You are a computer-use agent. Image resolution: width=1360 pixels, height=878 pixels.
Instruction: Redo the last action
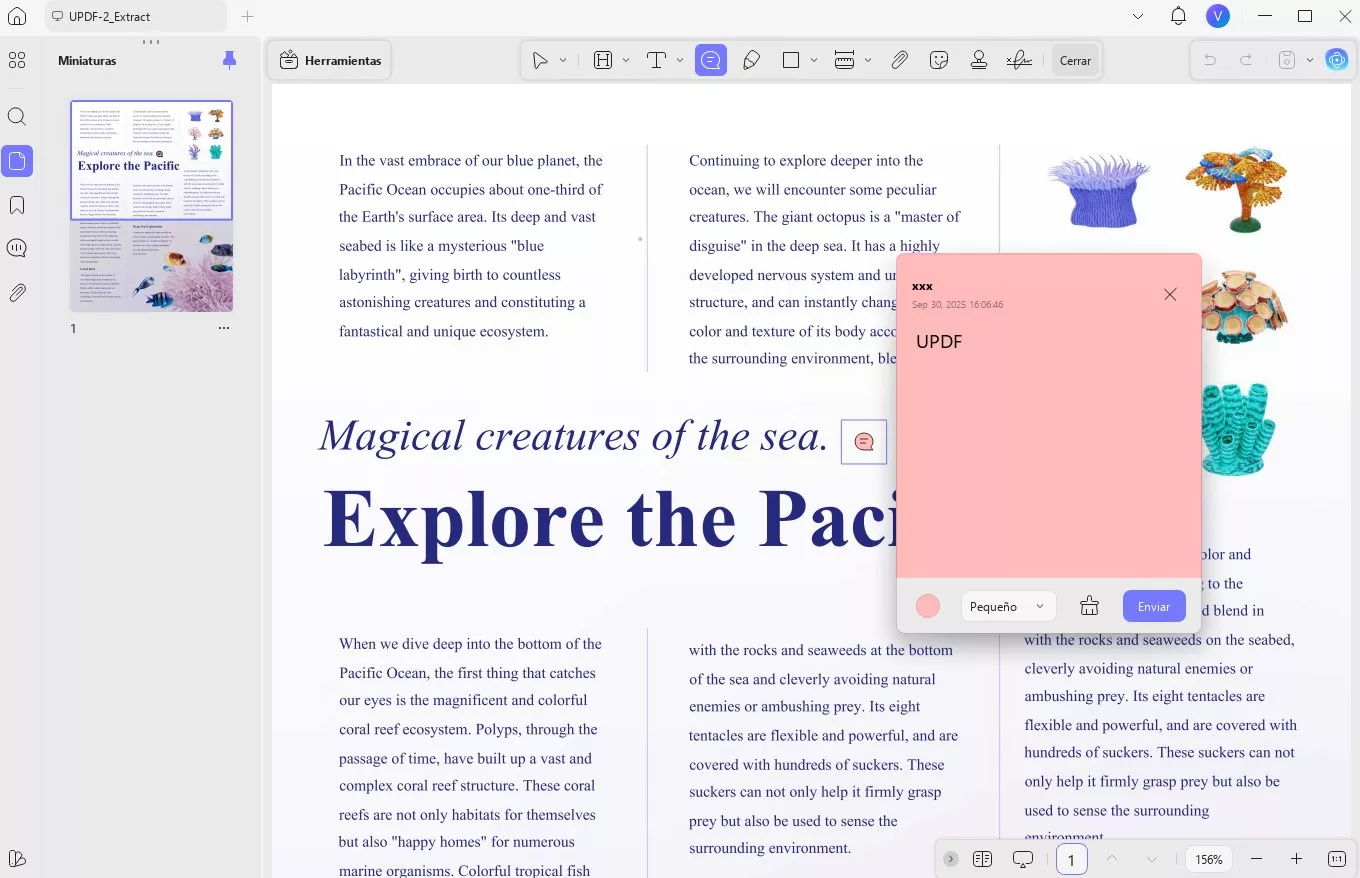click(1246, 61)
